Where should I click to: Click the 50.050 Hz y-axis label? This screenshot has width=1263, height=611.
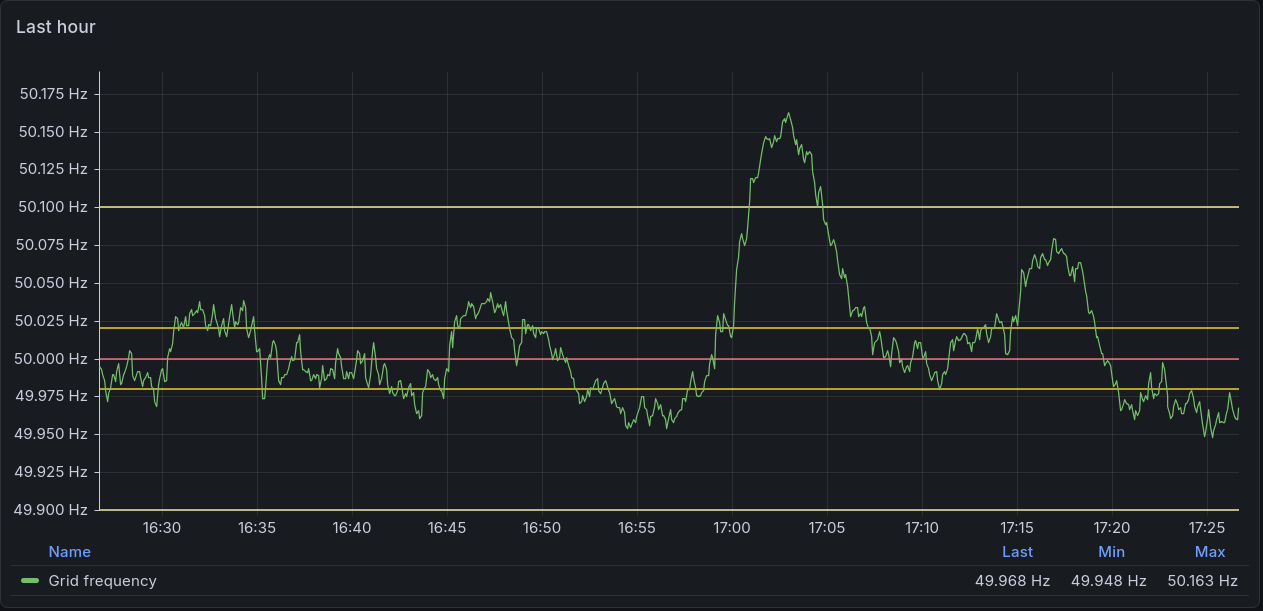coord(53,283)
